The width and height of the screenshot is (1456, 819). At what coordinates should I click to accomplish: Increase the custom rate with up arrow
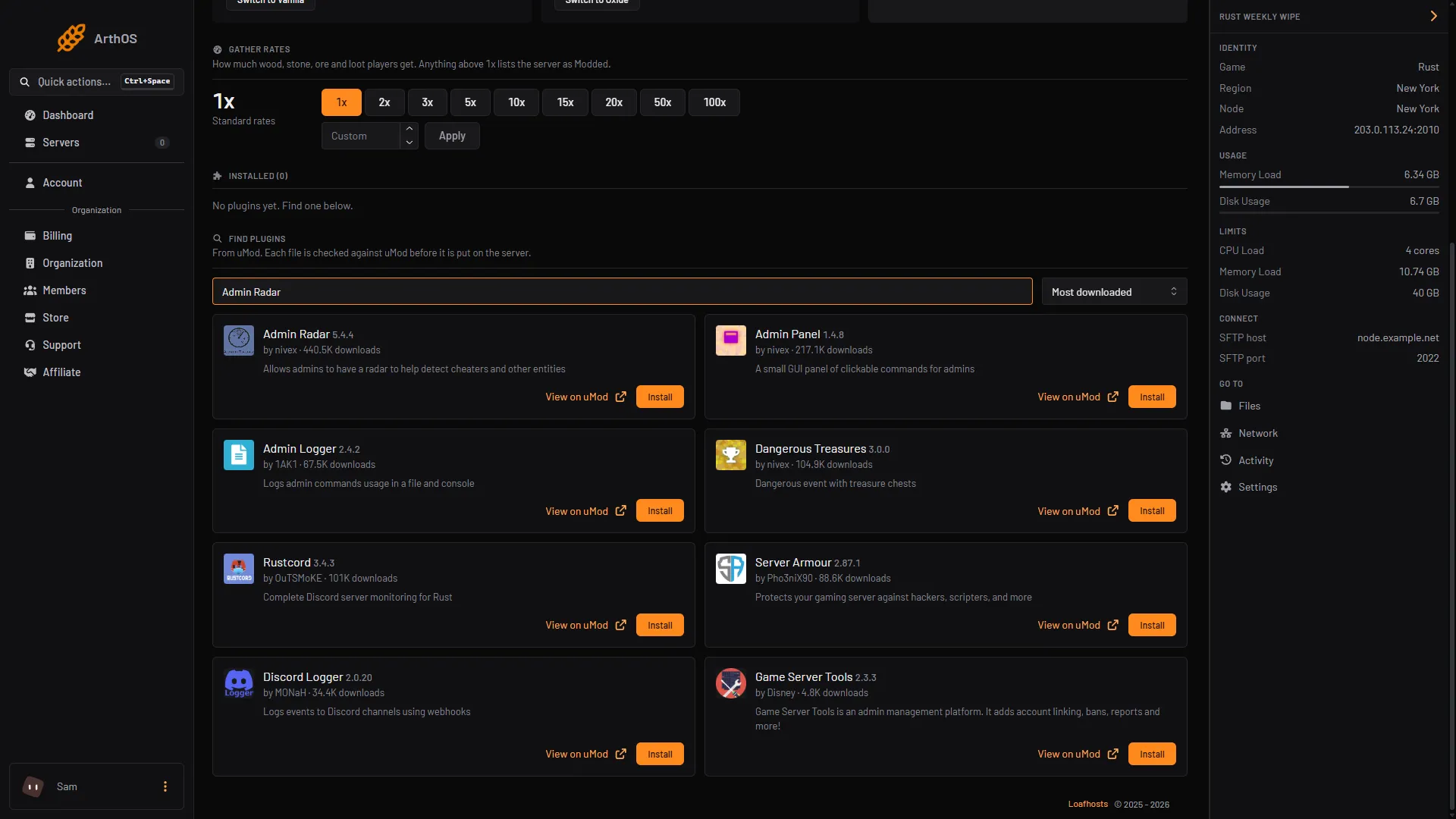[409, 129]
